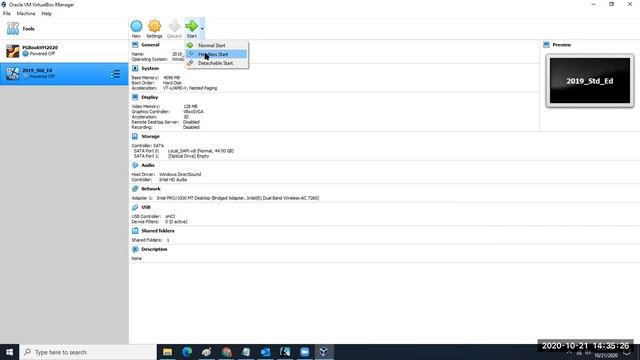Click the Graphics Controller VBoxSVGA value

193,112
